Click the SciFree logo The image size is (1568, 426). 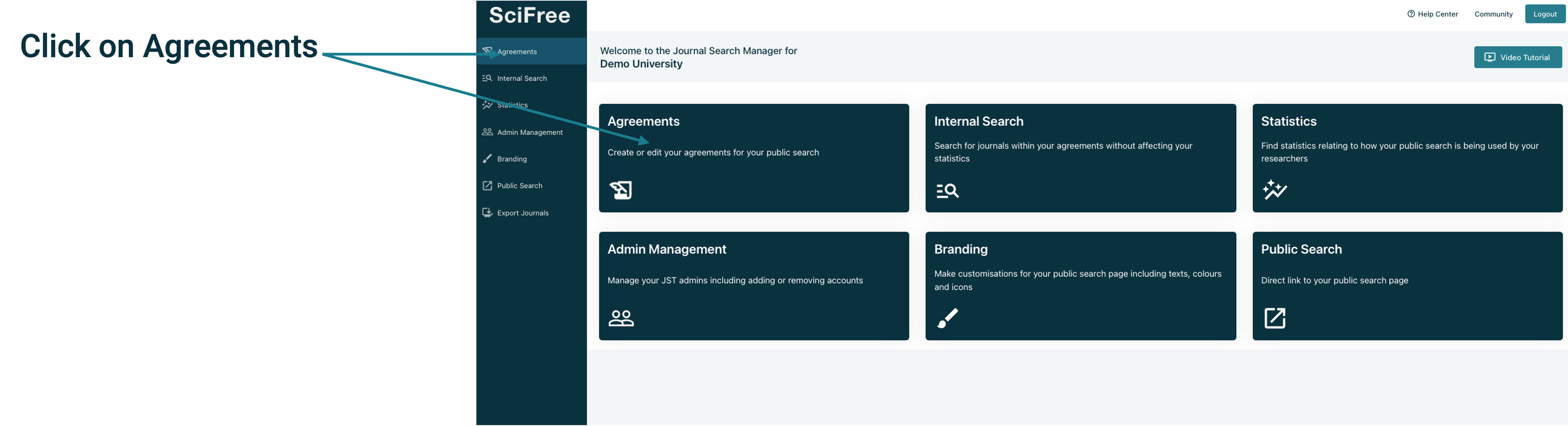click(x=530, y=15)
